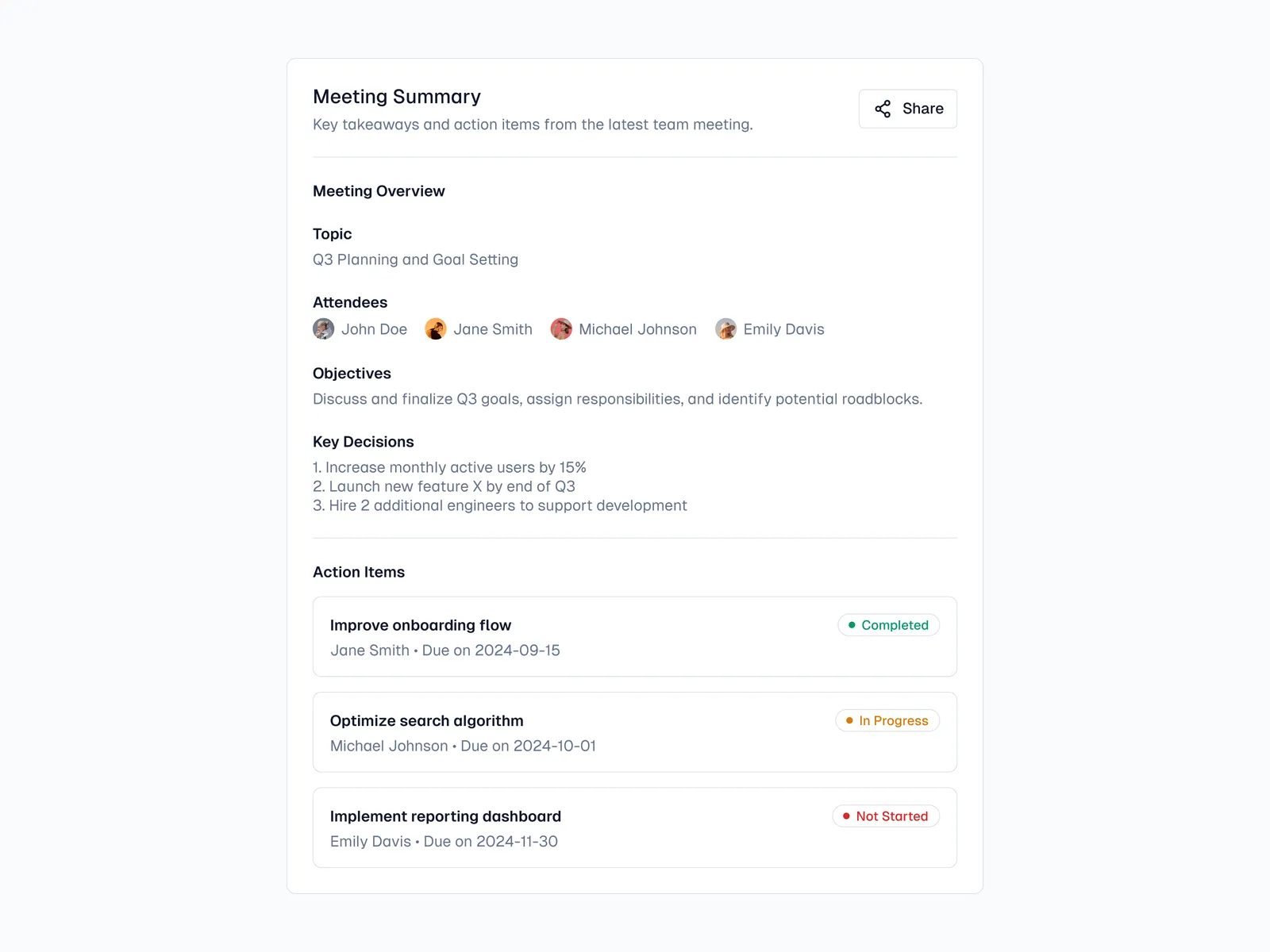The height and width of the screenshot is (952, 1270).
Task: Open Emily Davis's avatar
Action: click(x=725, y=328)
